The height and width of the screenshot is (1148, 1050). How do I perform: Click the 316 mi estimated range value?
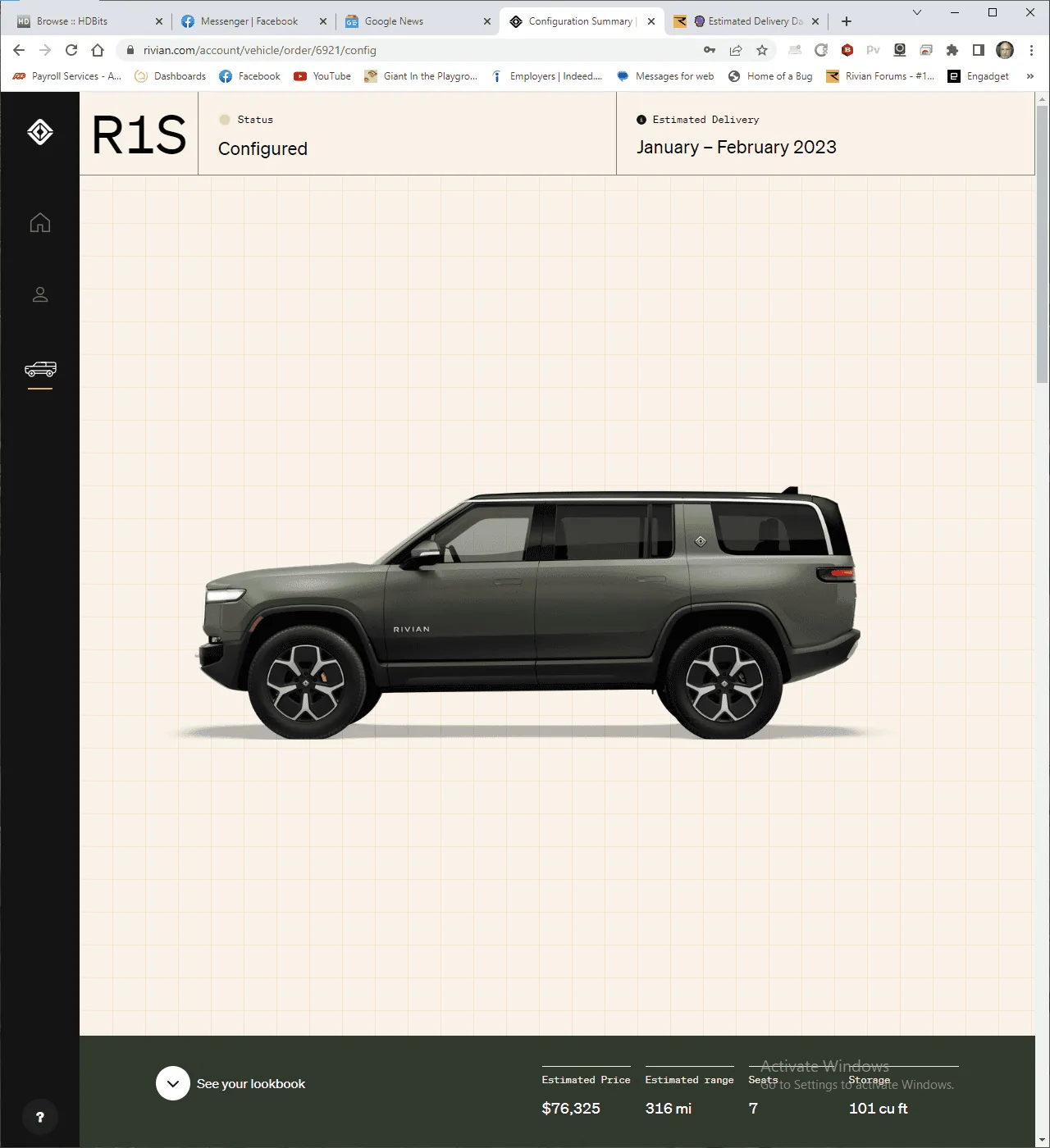[x=669, y=1109]
